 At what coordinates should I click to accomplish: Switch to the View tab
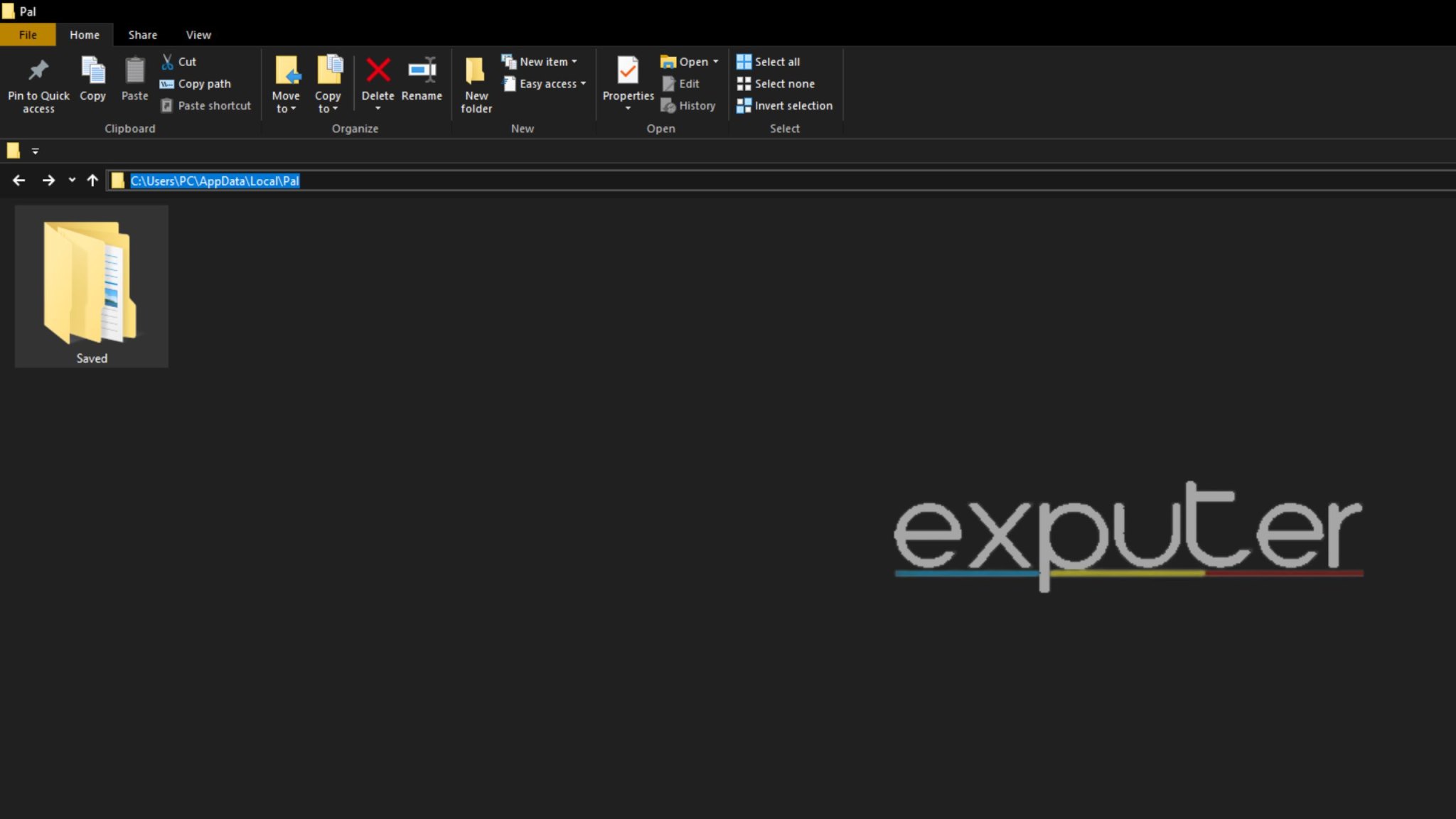tap(198, 34)
